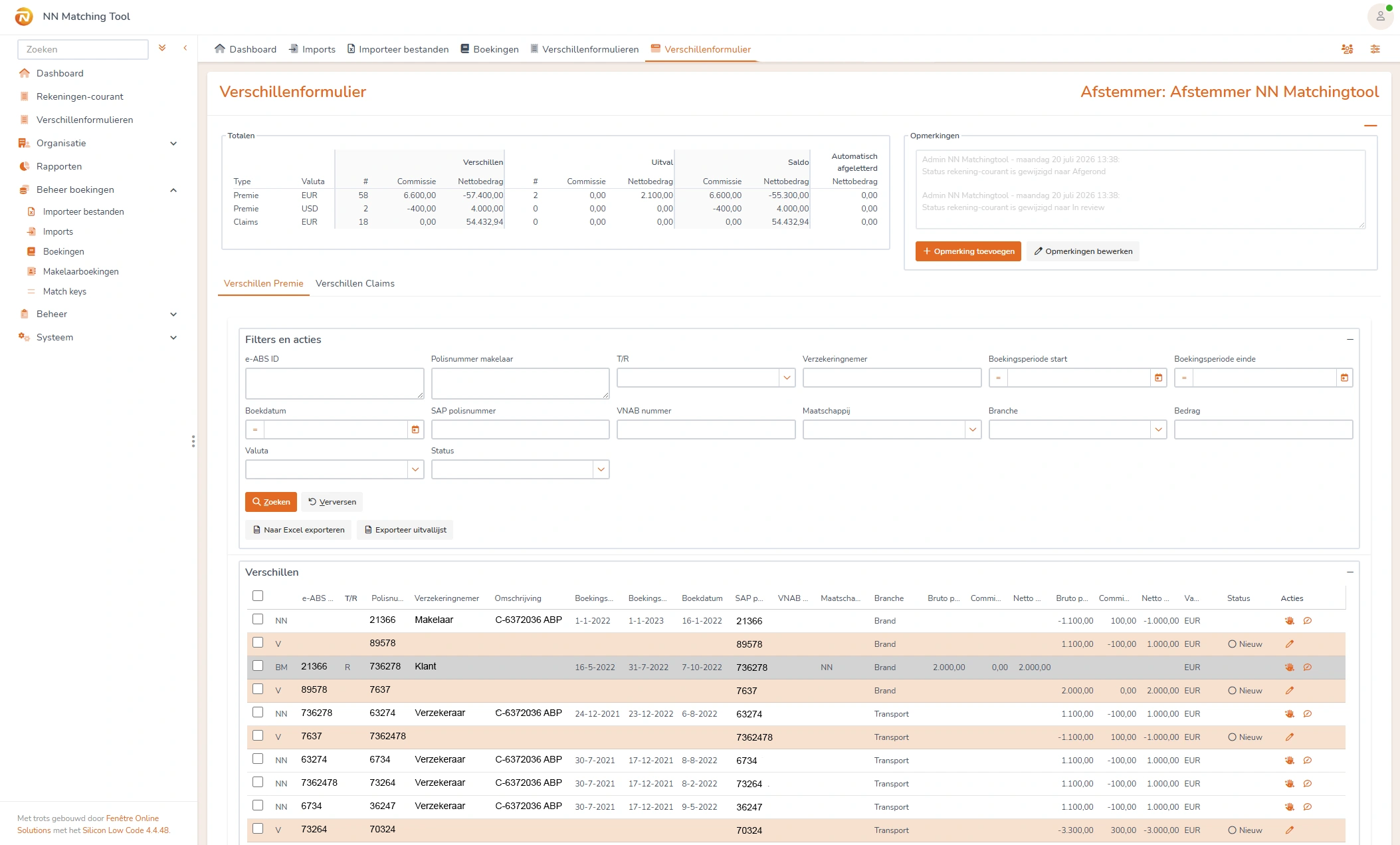1400x845 pixels.
Task: Open the Branche dropdown
Action: click(1158, 429)
